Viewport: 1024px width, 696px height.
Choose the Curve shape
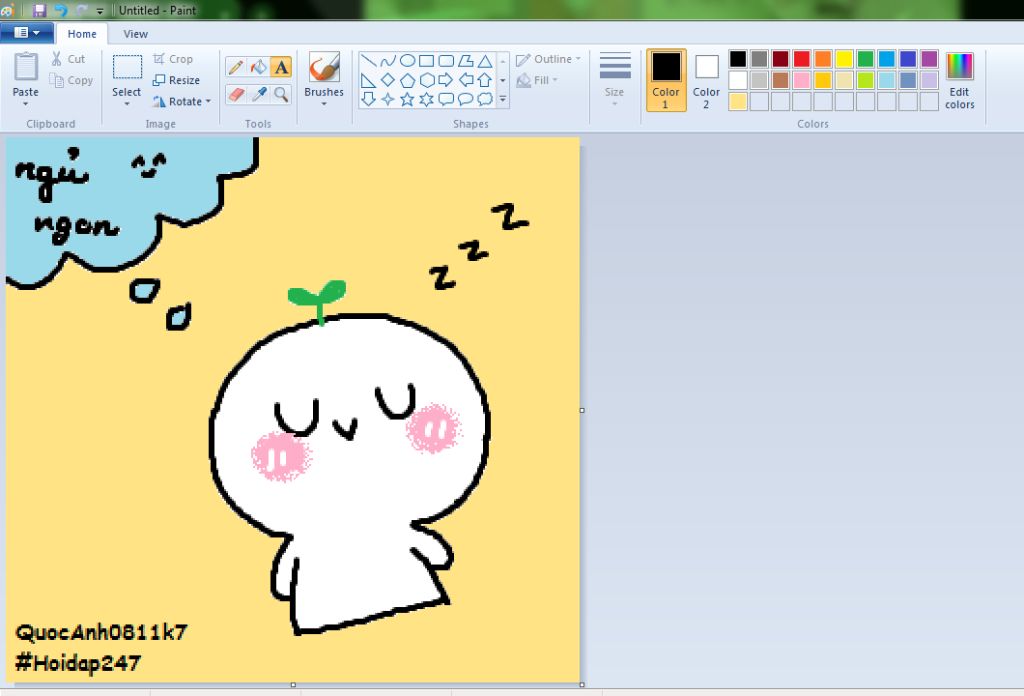(x=388, y=61)
